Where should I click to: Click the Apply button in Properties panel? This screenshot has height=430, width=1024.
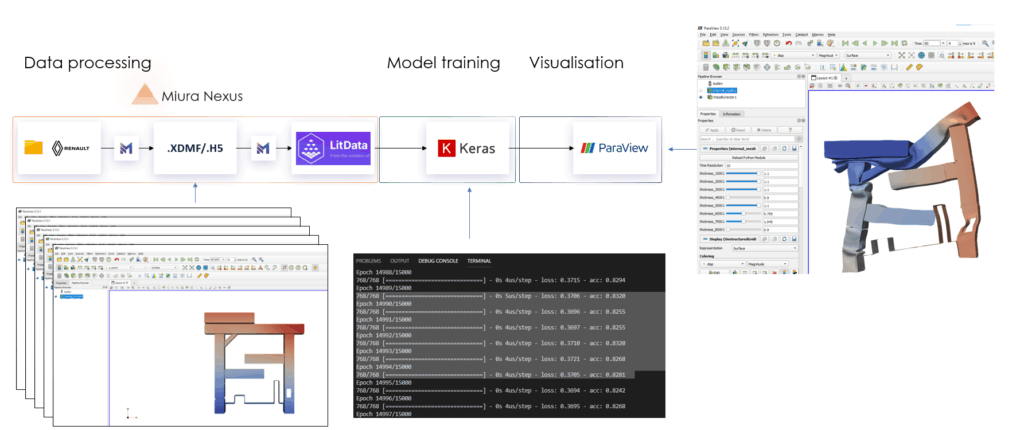(x=712, y=130)
